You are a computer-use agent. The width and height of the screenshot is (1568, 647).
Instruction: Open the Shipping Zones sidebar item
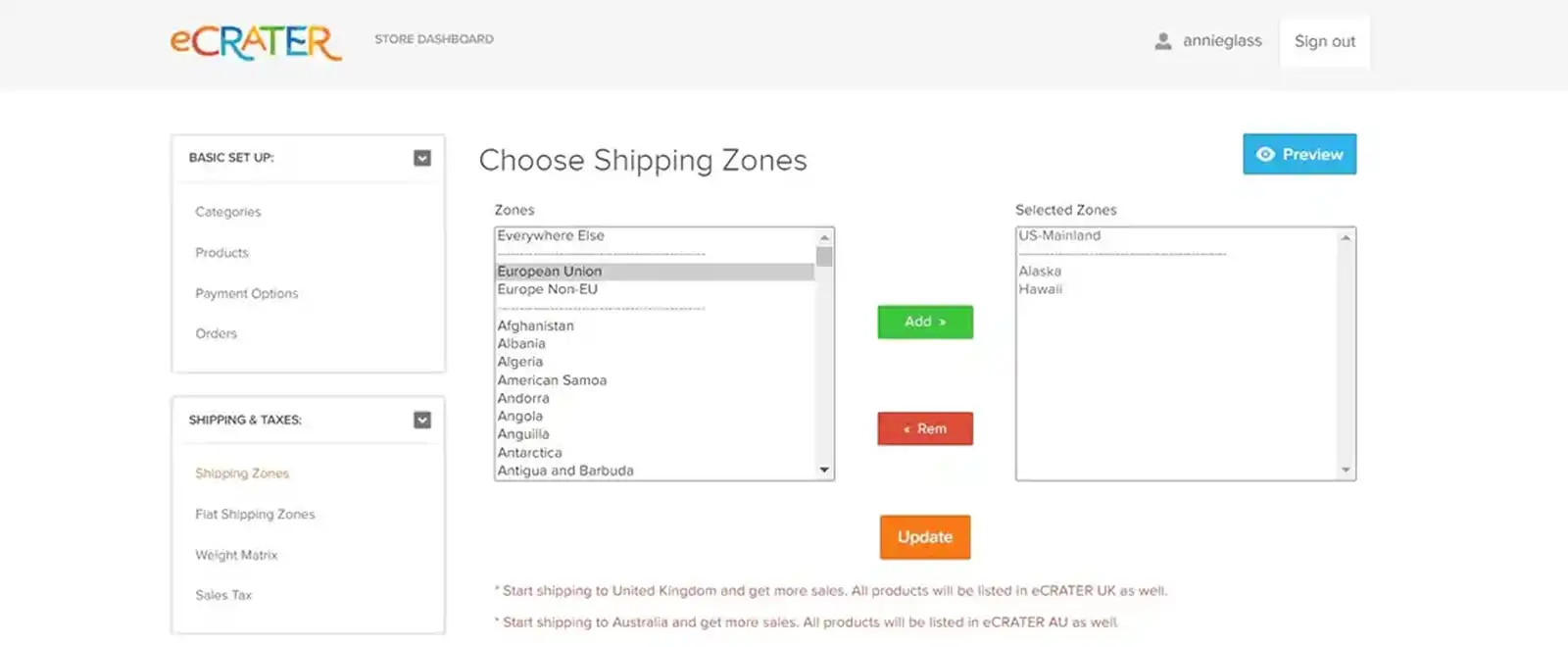point(241,473)
